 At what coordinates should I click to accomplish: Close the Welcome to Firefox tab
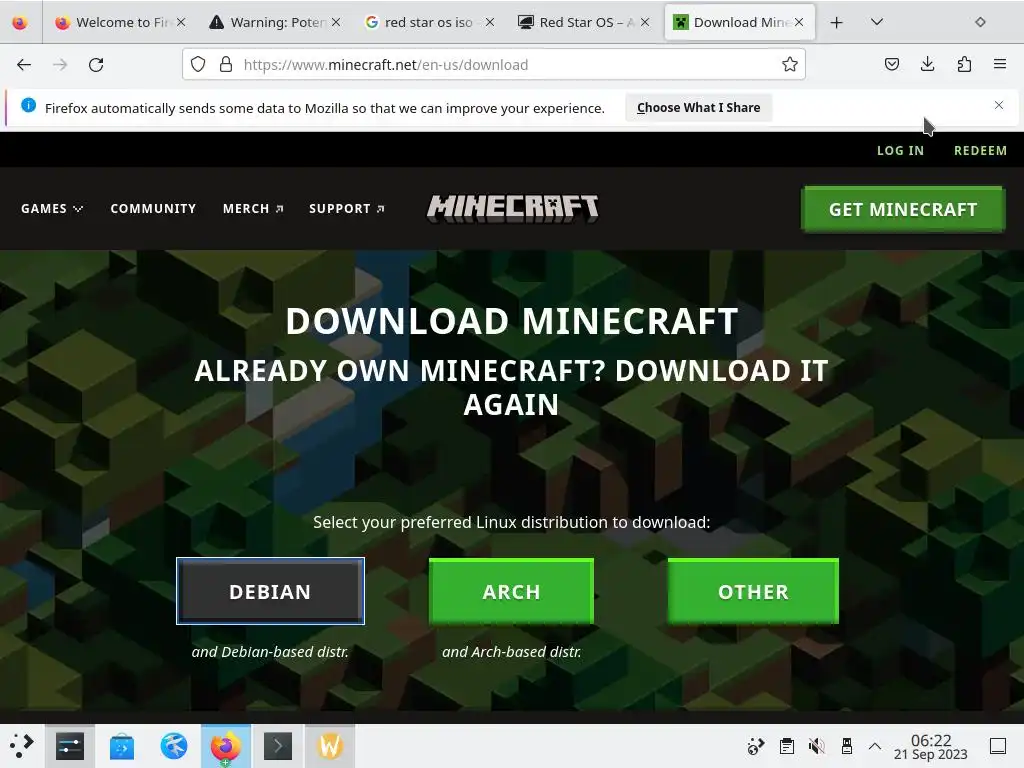coord(181,22)
